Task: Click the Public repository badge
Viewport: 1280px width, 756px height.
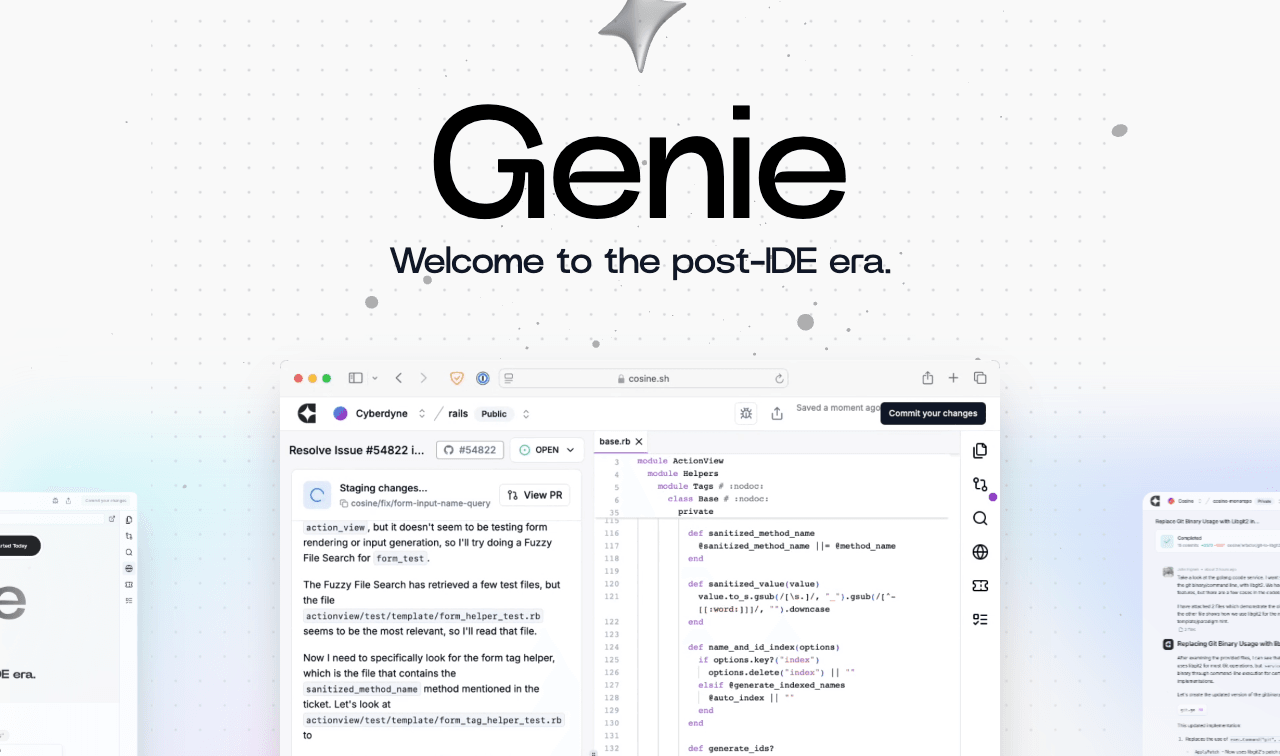Action: 494,413
